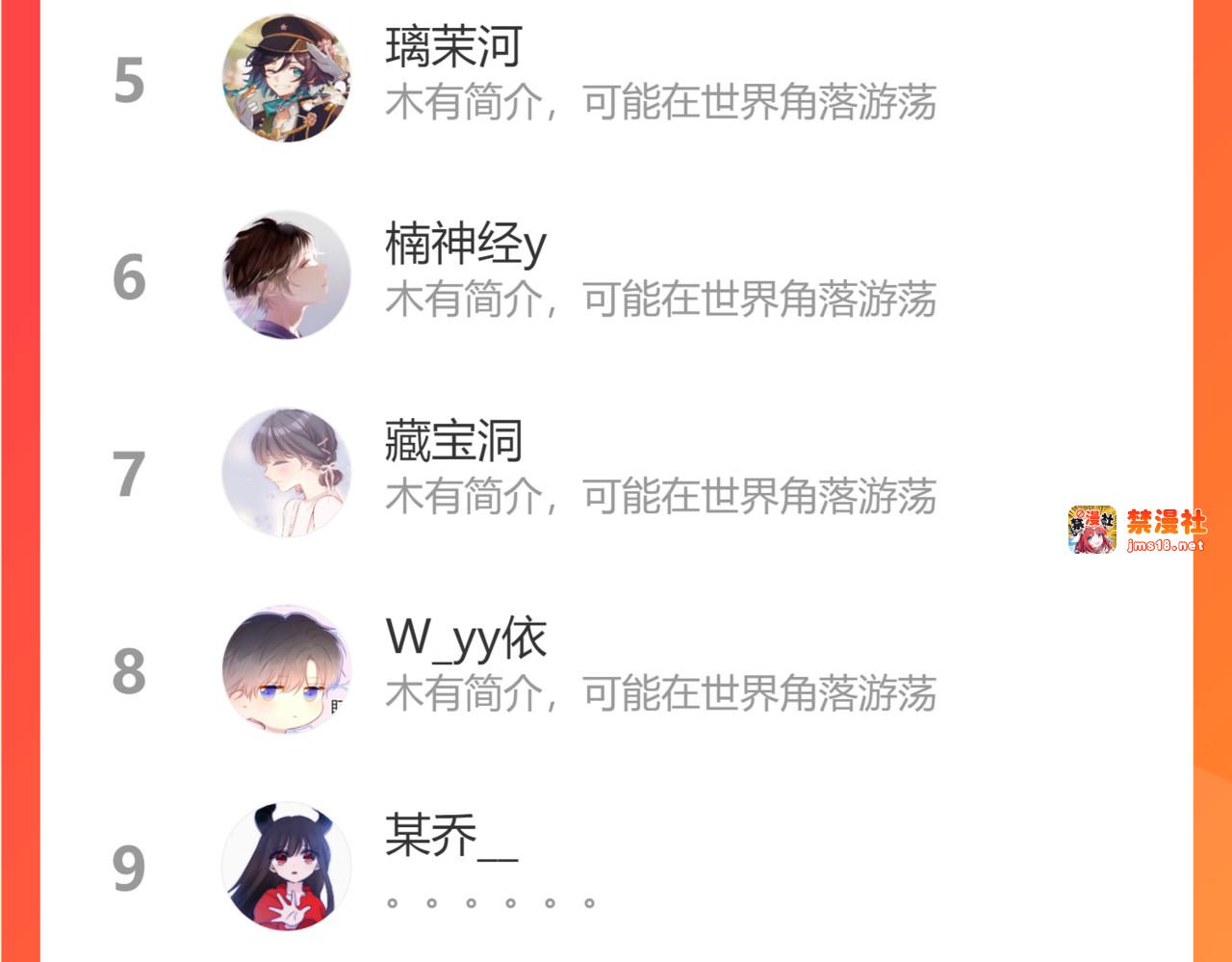Open 璃茉河's profile avatar
Image resolution: width=1232 pixels, height=962 pixels.
pos(286,78)
